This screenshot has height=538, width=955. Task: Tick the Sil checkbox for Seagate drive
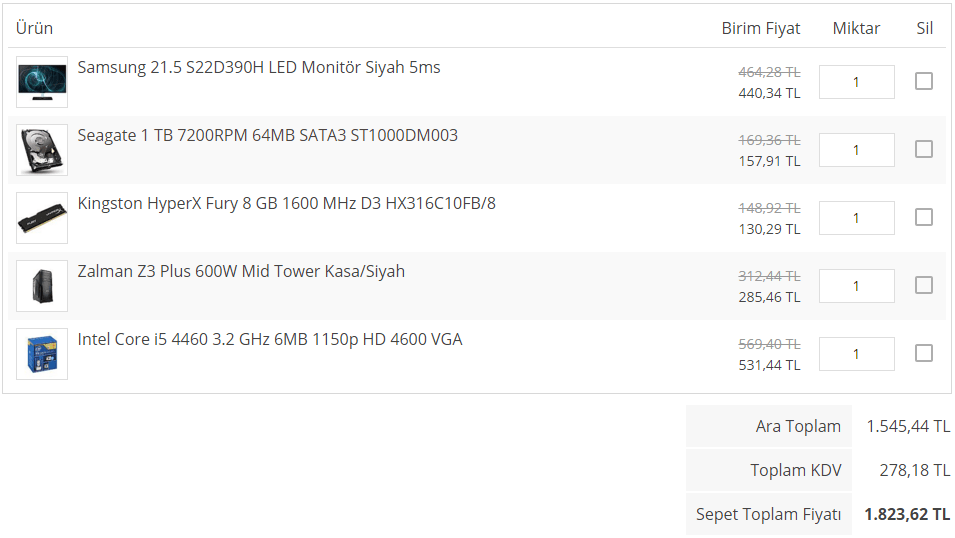924,149
